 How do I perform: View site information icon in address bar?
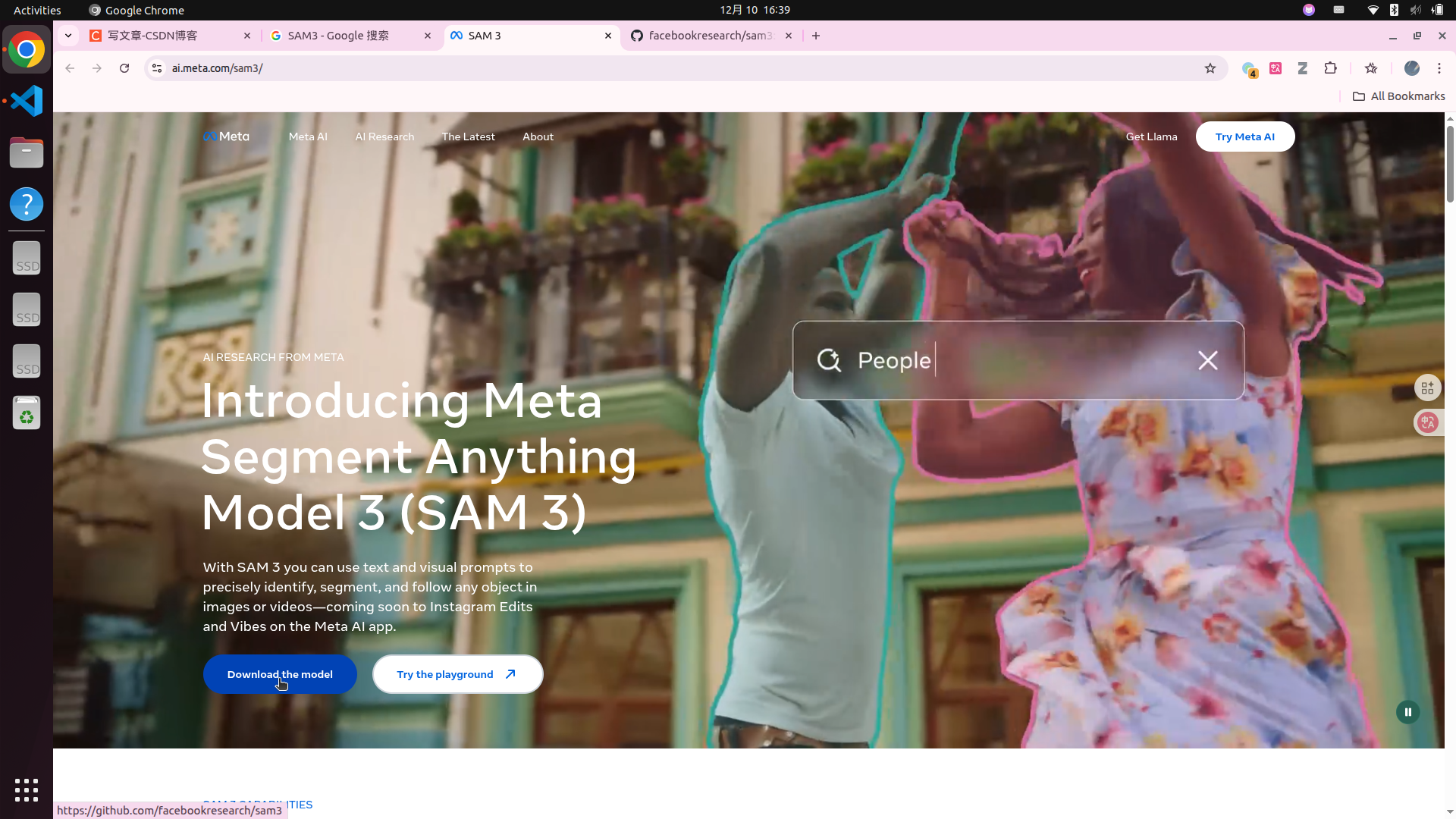click(x=157, y=68)
